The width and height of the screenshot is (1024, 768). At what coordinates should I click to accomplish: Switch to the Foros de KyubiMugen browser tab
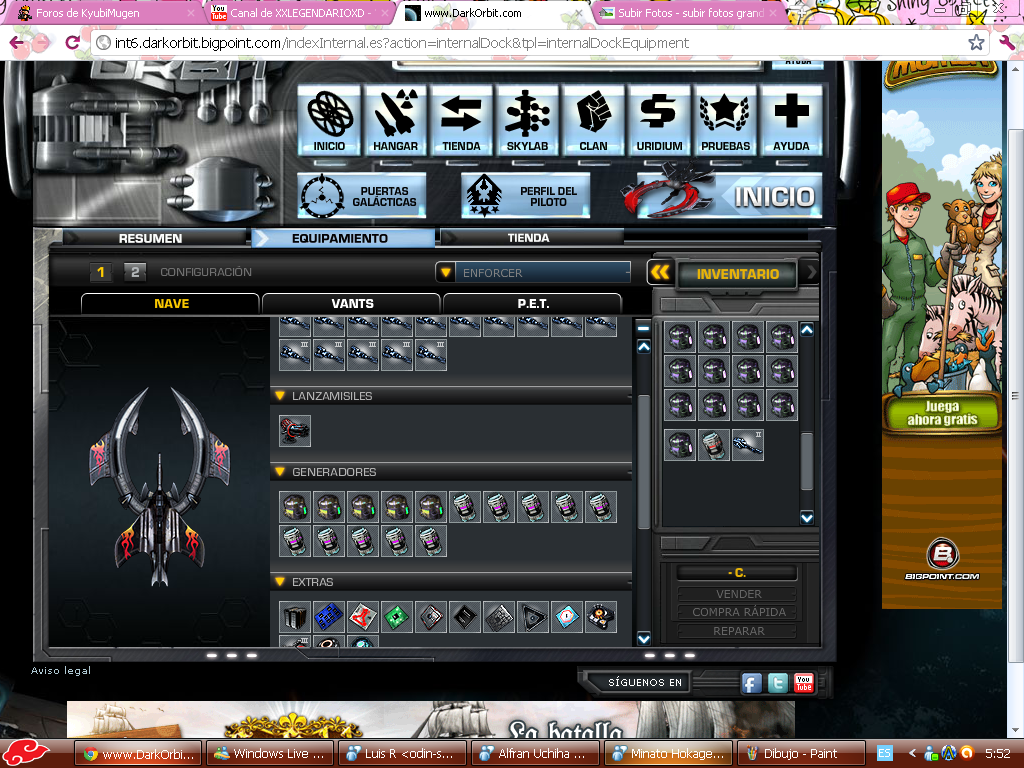tap(104, 13)
